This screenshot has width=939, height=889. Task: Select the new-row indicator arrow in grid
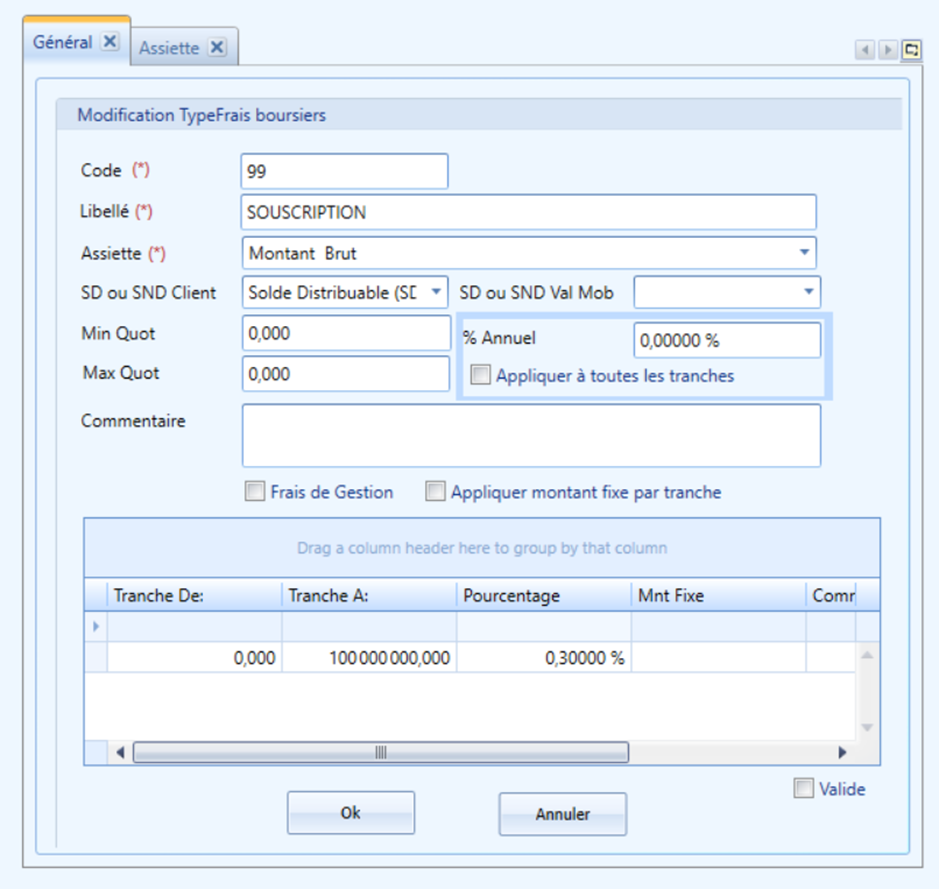click(x=96, y=627)
